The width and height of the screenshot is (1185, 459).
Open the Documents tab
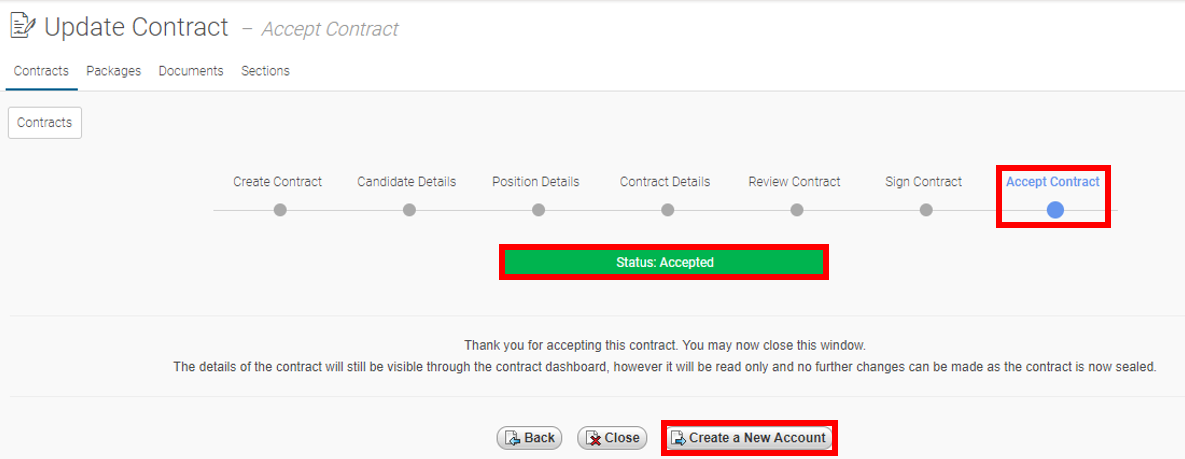[191, 71]
